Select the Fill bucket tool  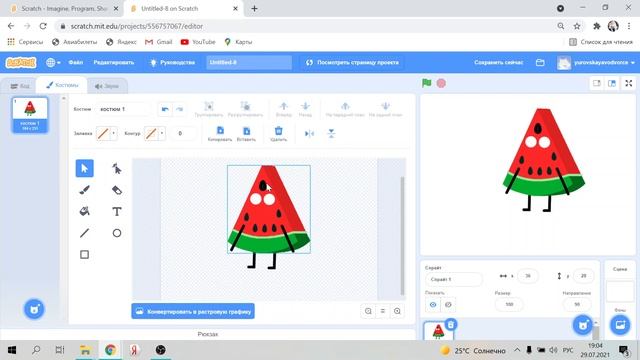(x=84, y=211)
